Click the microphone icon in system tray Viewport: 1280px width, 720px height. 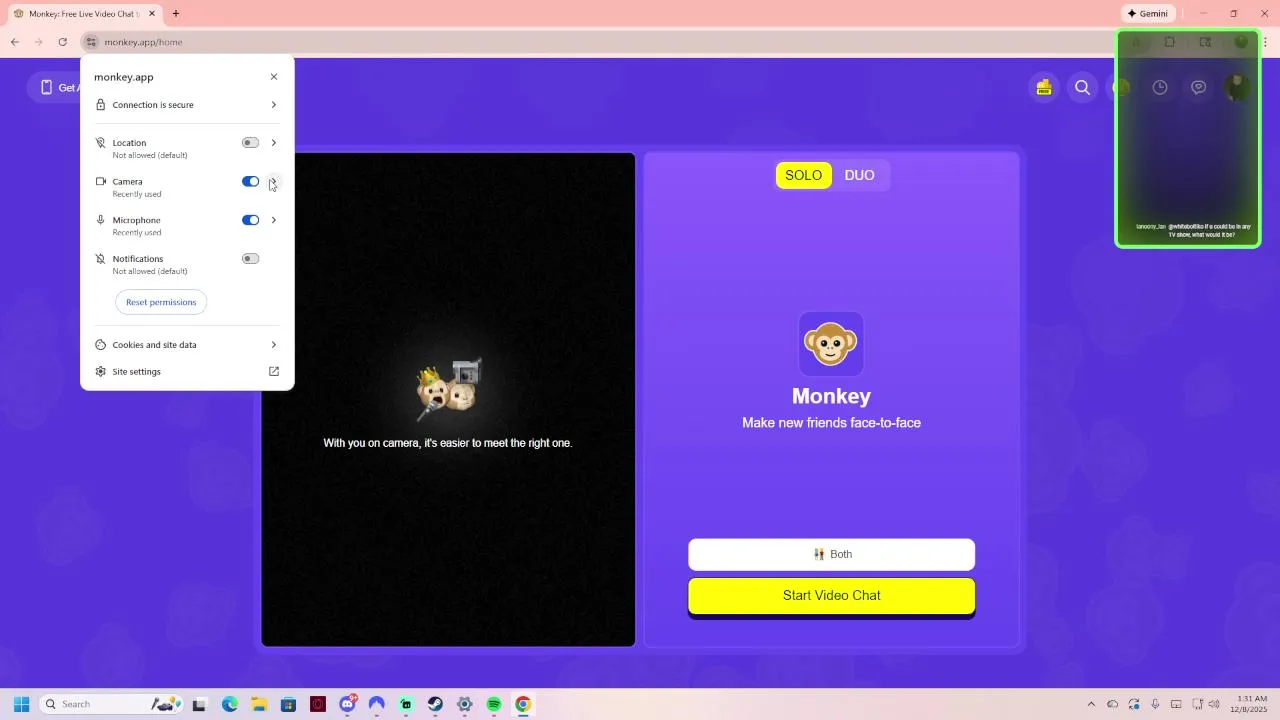[x=1156, y=704]
